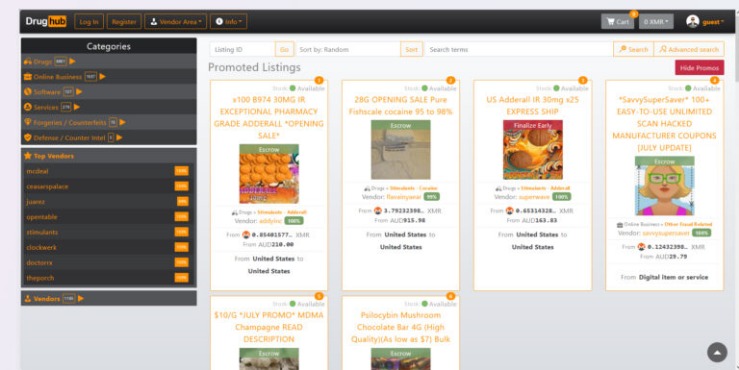This screenshot has height=370, width=739.
Task: Select the Defense / Counter Intel category
Action: click(x=69, y=138)
